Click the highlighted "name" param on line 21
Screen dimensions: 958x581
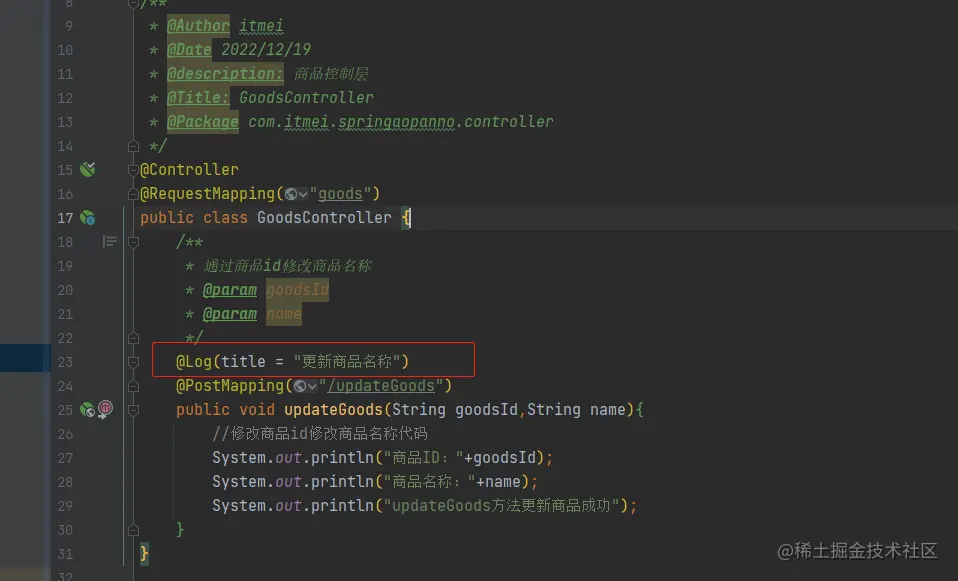tap(284, 313)
